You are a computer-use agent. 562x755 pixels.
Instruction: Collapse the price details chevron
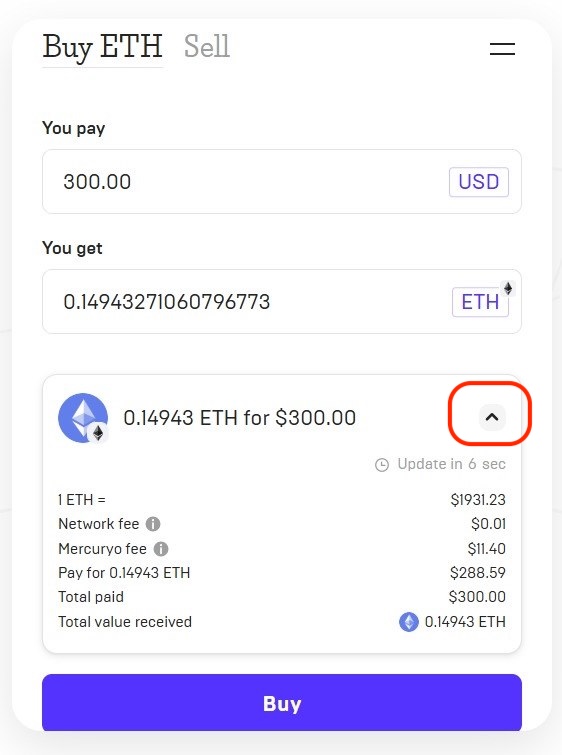[x=492, y=417]
